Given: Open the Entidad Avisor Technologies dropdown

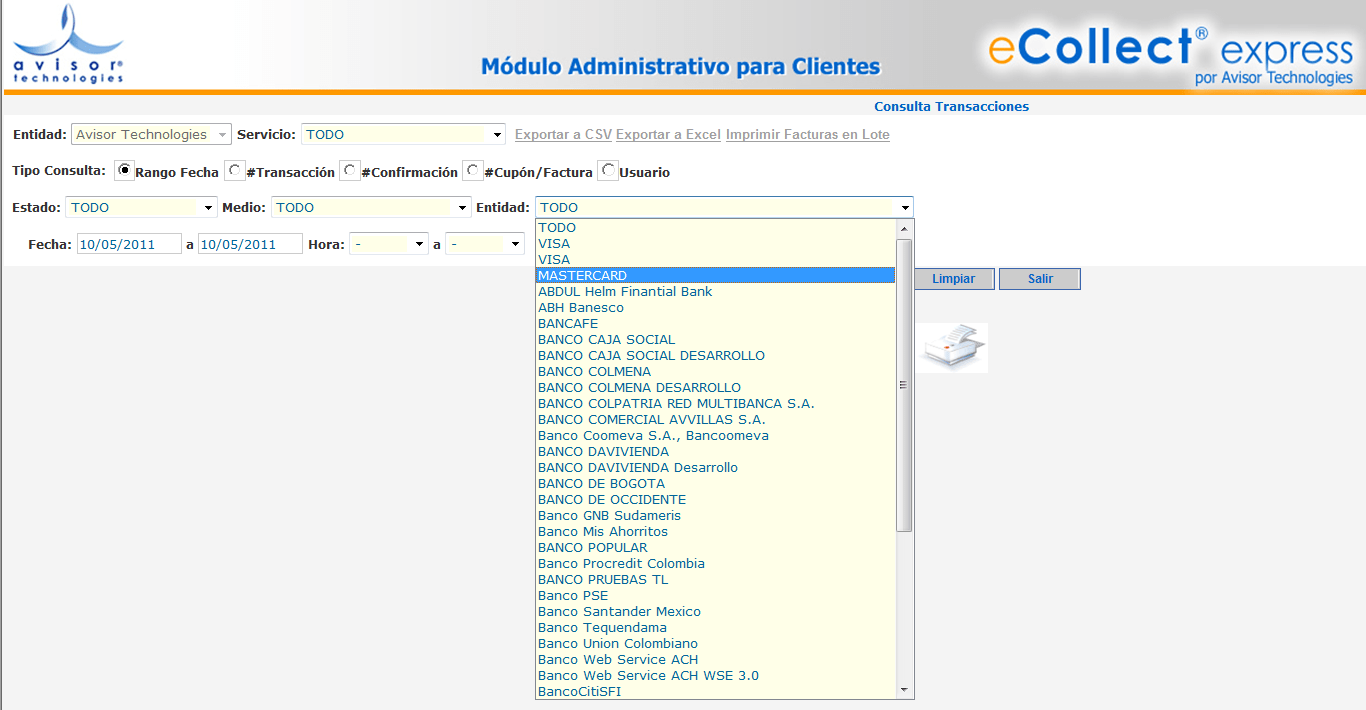Looking at the screenshot, I should click(151, 134).
